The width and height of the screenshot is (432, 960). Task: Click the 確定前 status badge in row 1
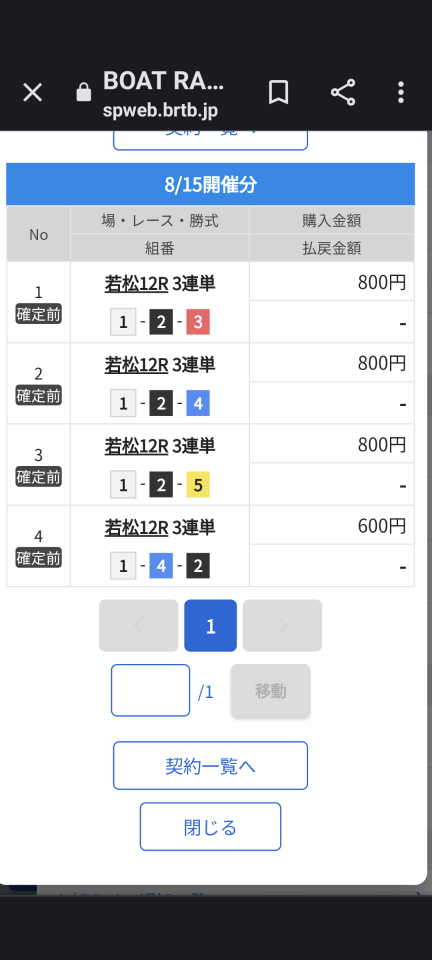click(39, 315)
